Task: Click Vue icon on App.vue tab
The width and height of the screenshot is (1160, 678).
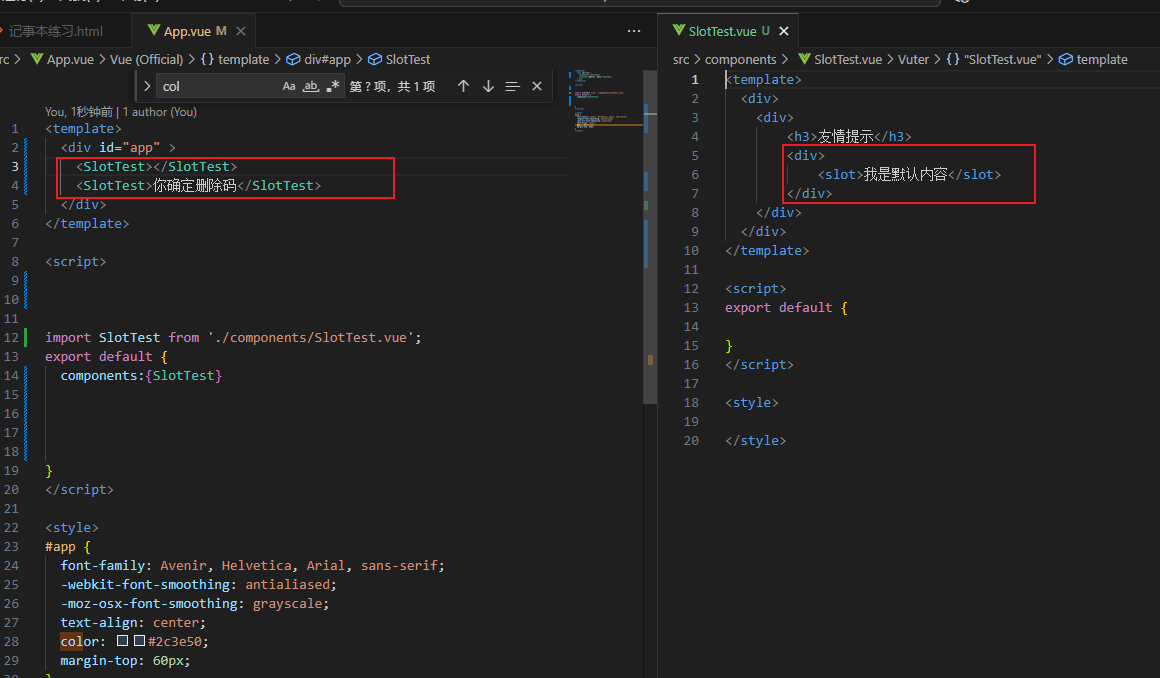Action: 154,30
